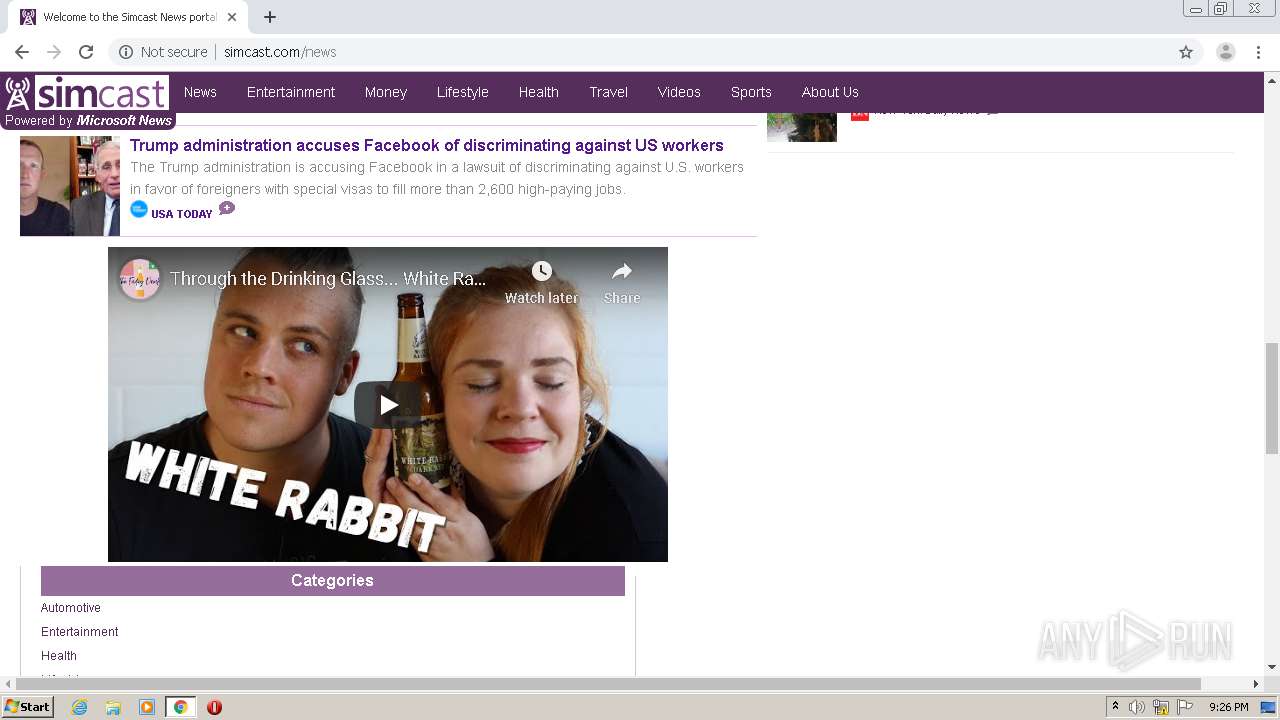The image size is (1280, 720).
Task: Click the page scroll-up arrow
Action: click(x=1272, y=79)
